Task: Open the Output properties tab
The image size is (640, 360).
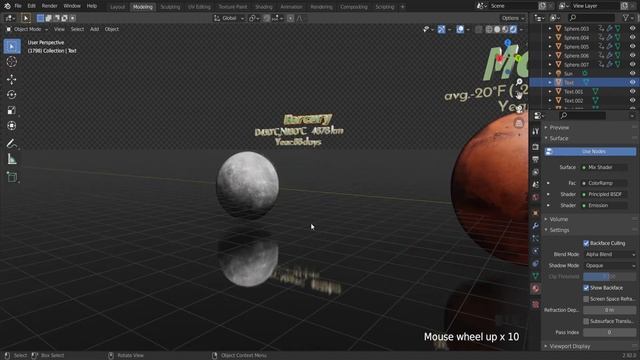Action: click(536, 159)
